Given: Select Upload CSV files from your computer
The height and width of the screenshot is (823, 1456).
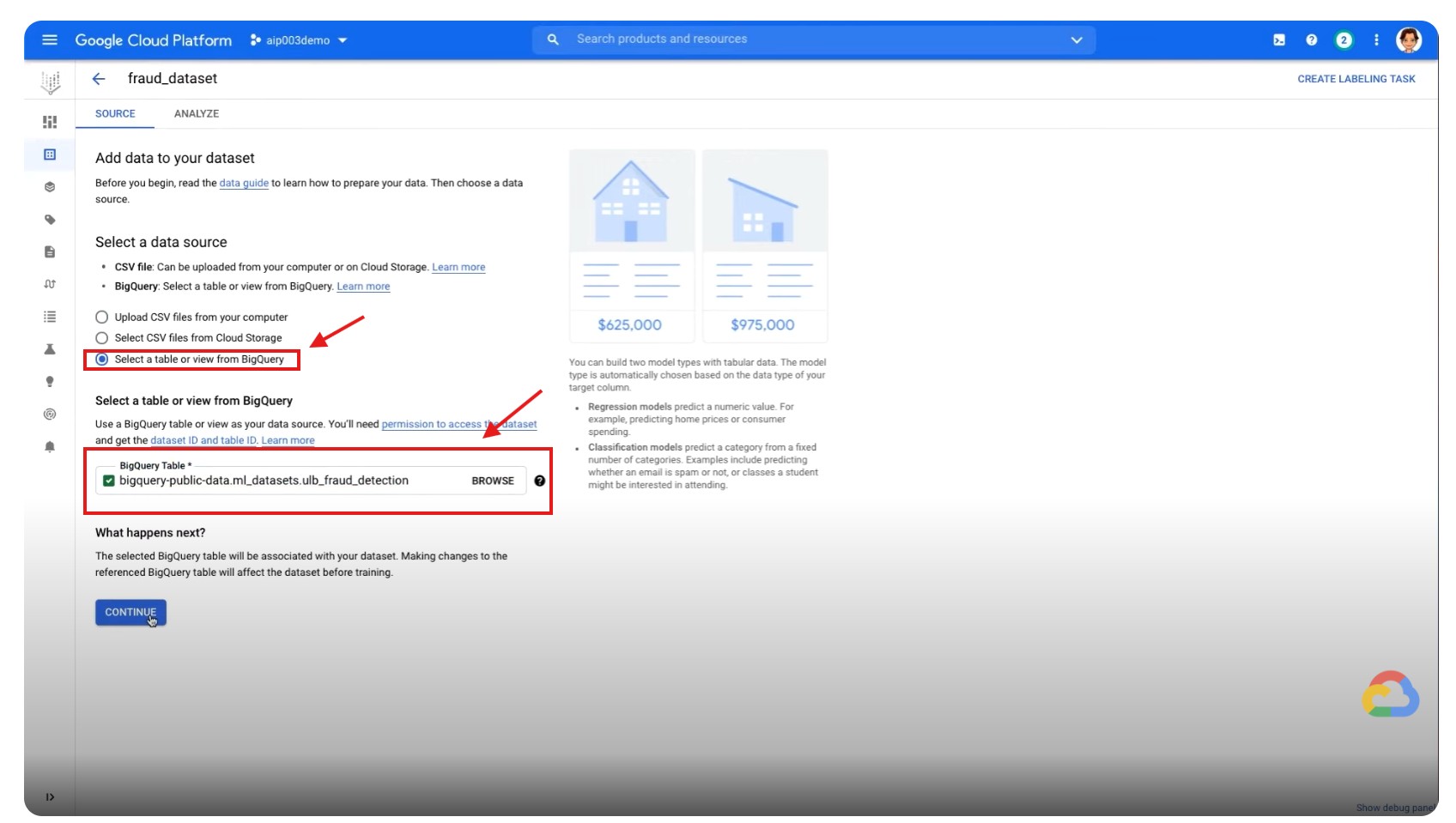Looking at the screenshot, I should point(102,318).
